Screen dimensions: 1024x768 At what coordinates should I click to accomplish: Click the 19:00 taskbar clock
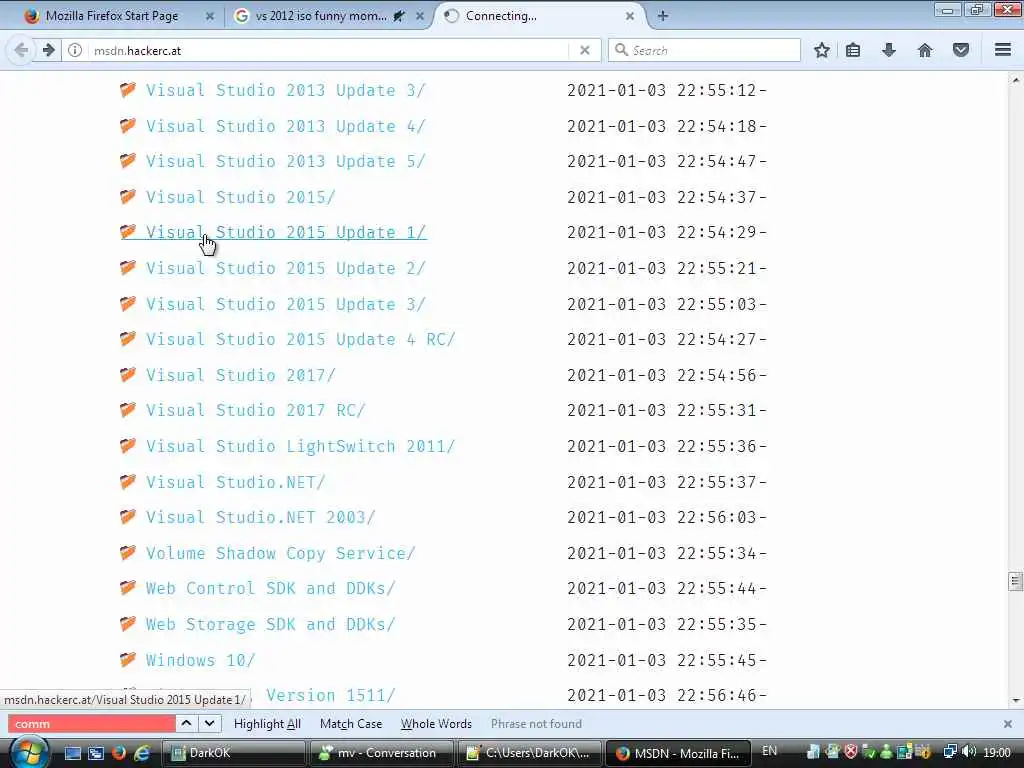997,753
